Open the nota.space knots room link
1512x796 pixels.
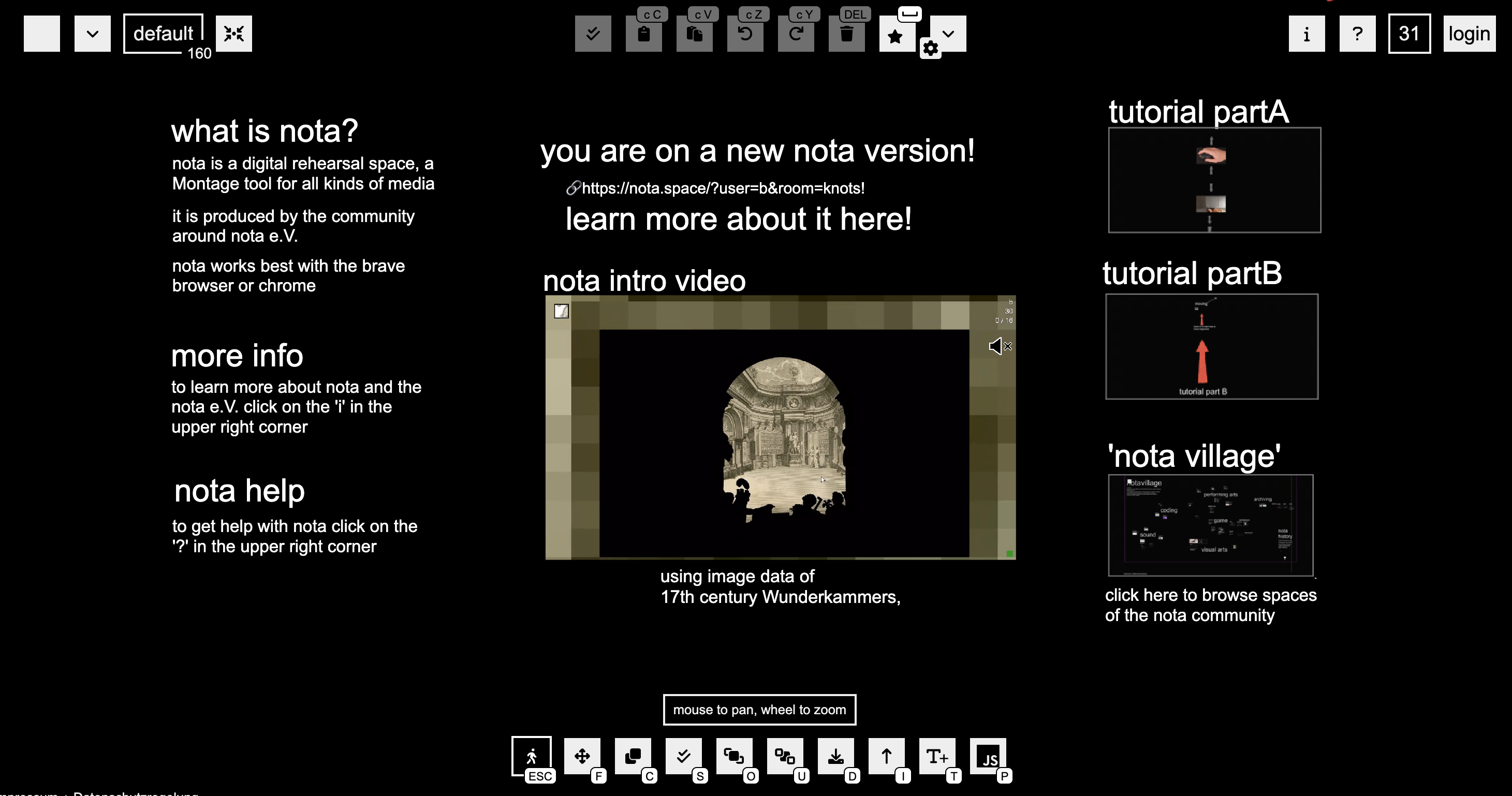[715, 188]
